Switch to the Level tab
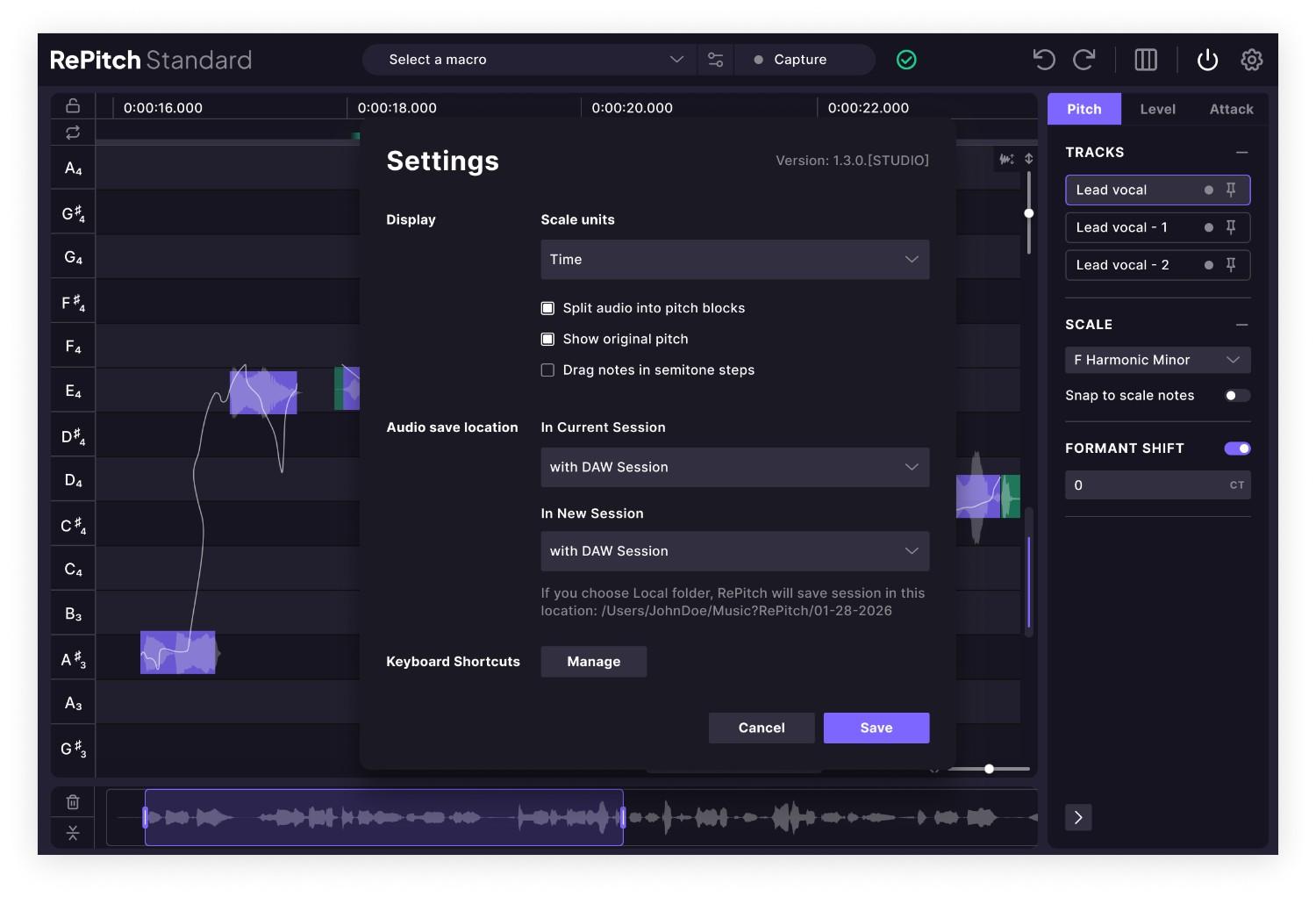Image resolution: width=1316 pixels, height=897 pixels. 1157,109
